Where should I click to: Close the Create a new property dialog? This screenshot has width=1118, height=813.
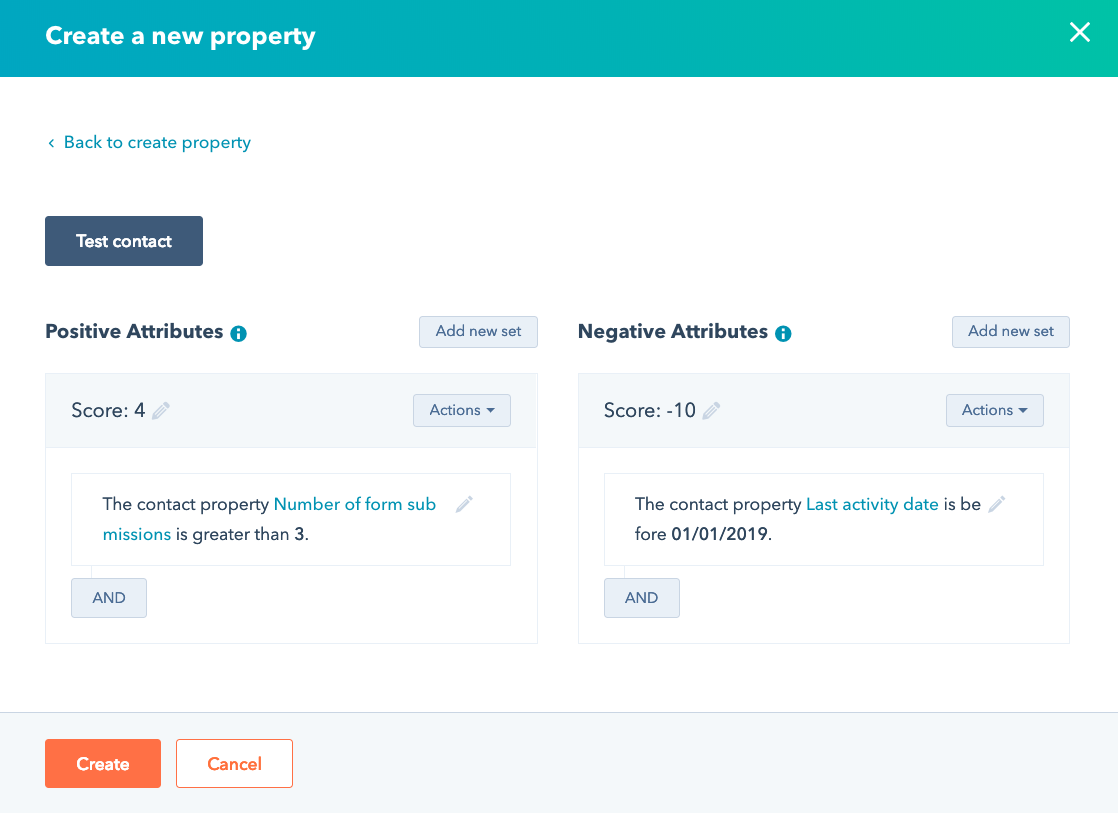[x=1079, y=33]
